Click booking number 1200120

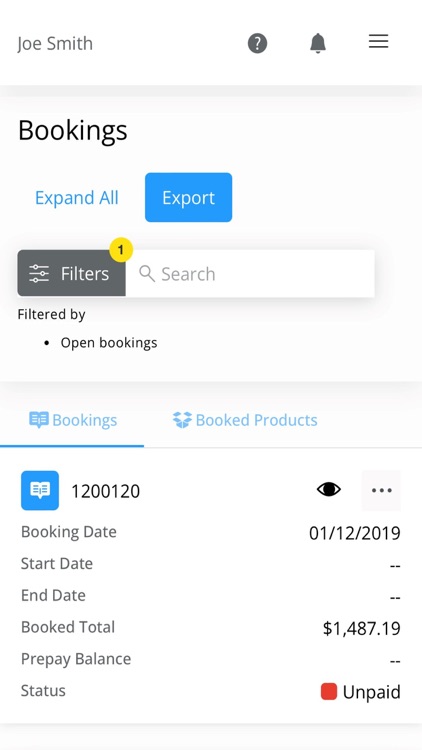click(106, 491)
